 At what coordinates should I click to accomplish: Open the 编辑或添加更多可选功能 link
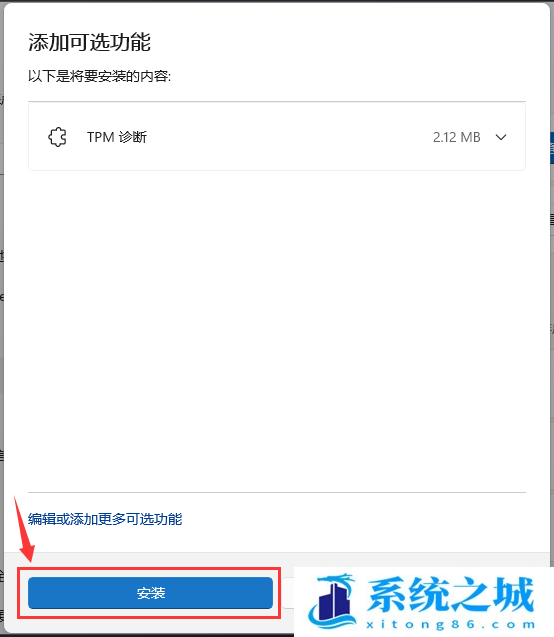[x=105, y=519]
